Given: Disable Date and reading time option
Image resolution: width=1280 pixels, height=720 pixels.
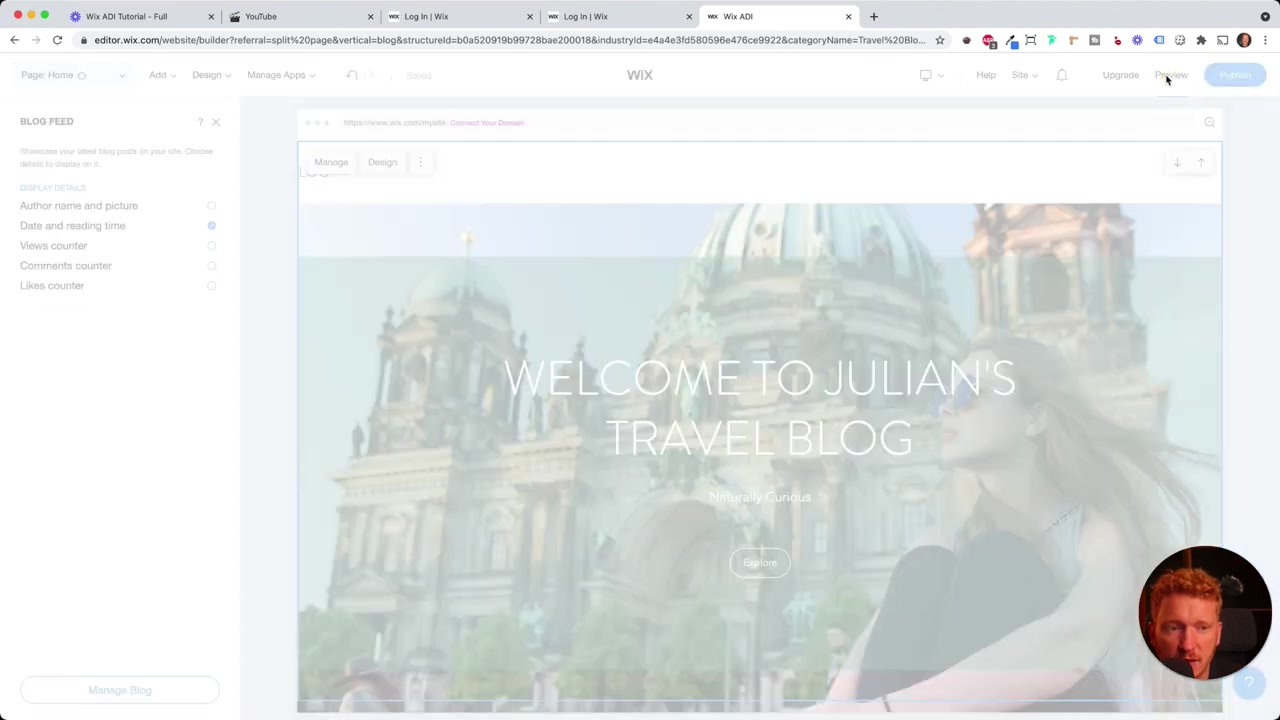Looking at the screenshot, I should pos(211,226).
